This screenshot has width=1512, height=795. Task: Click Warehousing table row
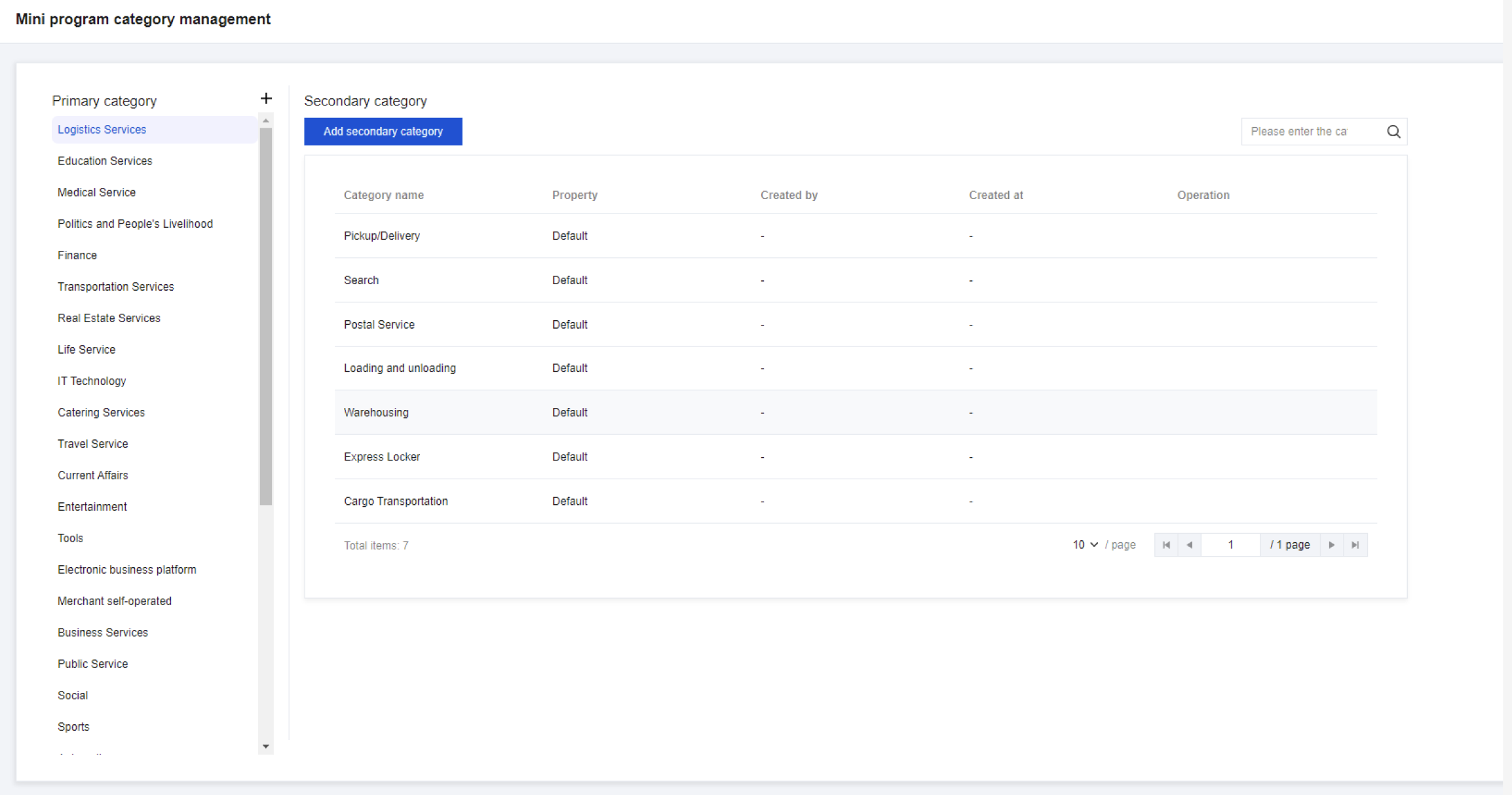pyautogui.click(x=856, y=413)
